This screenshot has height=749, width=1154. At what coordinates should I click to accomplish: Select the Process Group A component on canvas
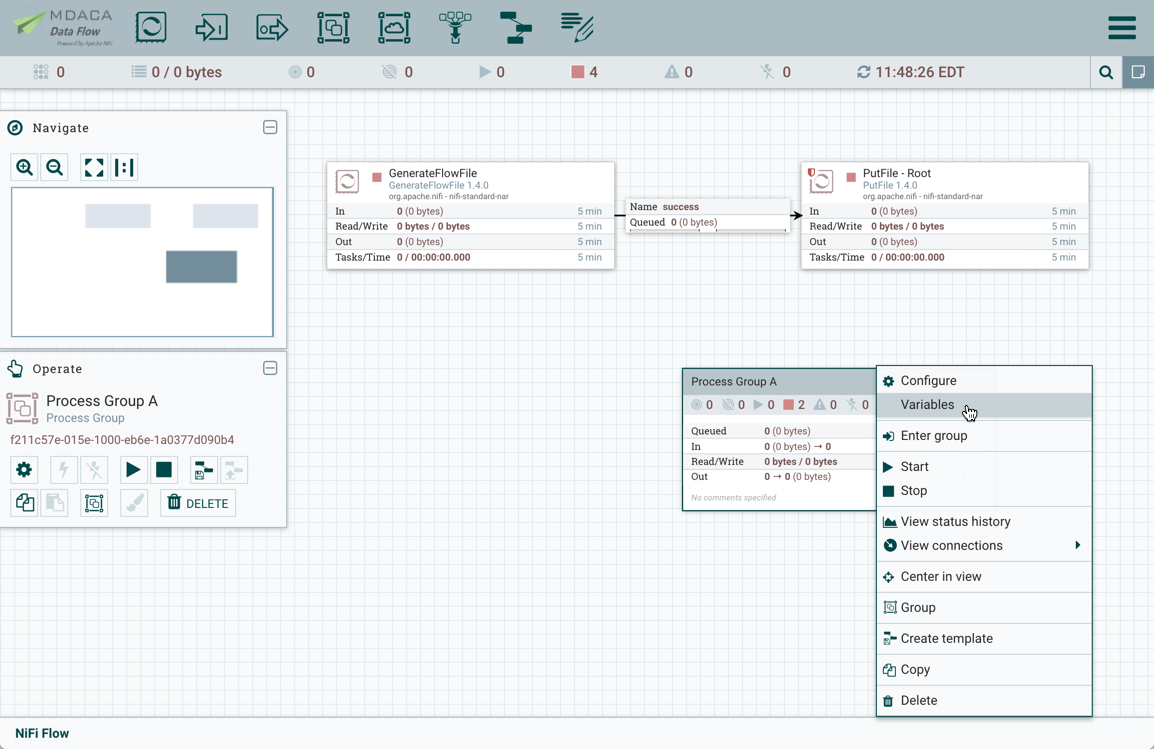779,382
